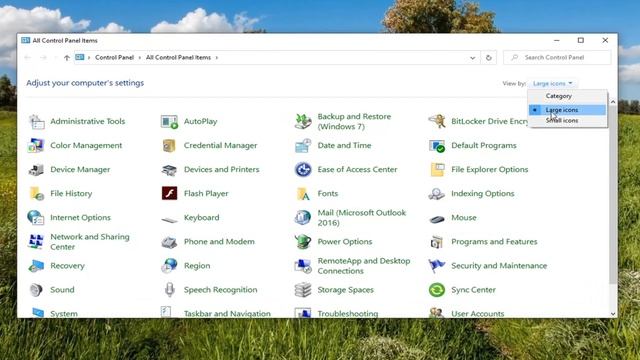
Task: Click the Programs and Features icon
Action: (437, 242)
